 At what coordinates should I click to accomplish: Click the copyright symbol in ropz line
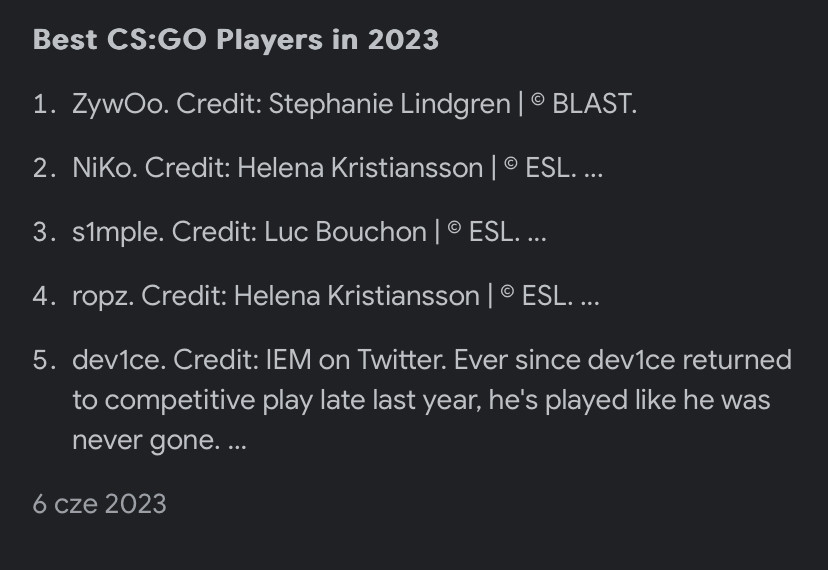coord(507,292)
